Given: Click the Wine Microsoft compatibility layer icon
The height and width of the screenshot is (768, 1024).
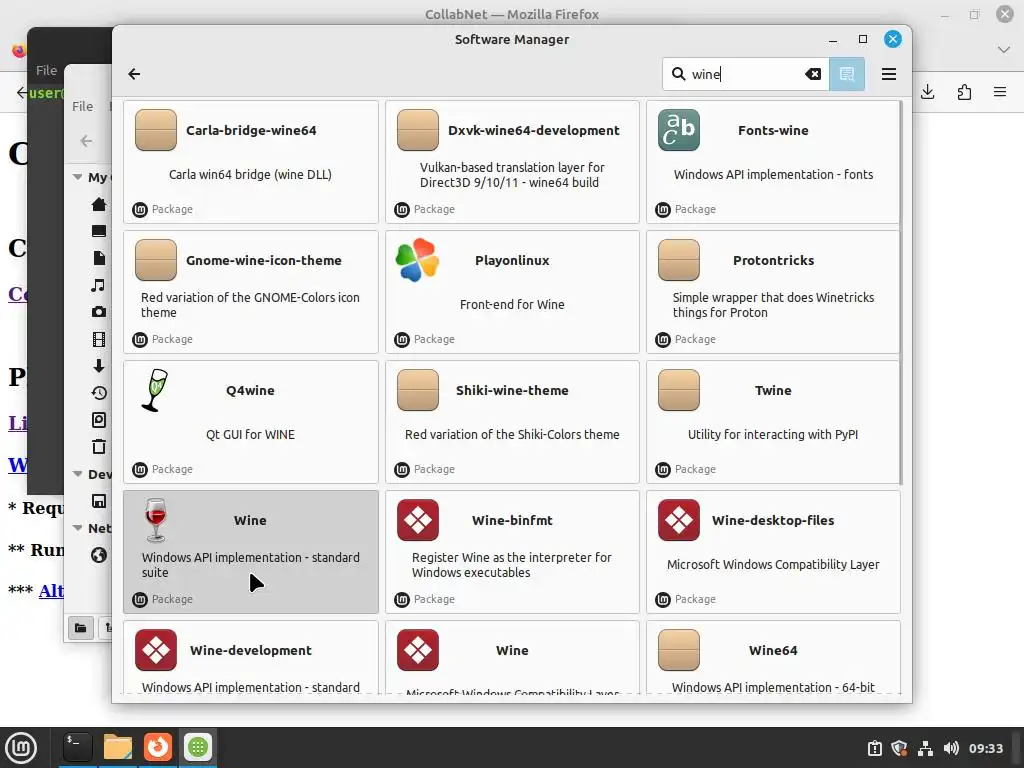Looking at the screenshot, I should tap(417, 650).
